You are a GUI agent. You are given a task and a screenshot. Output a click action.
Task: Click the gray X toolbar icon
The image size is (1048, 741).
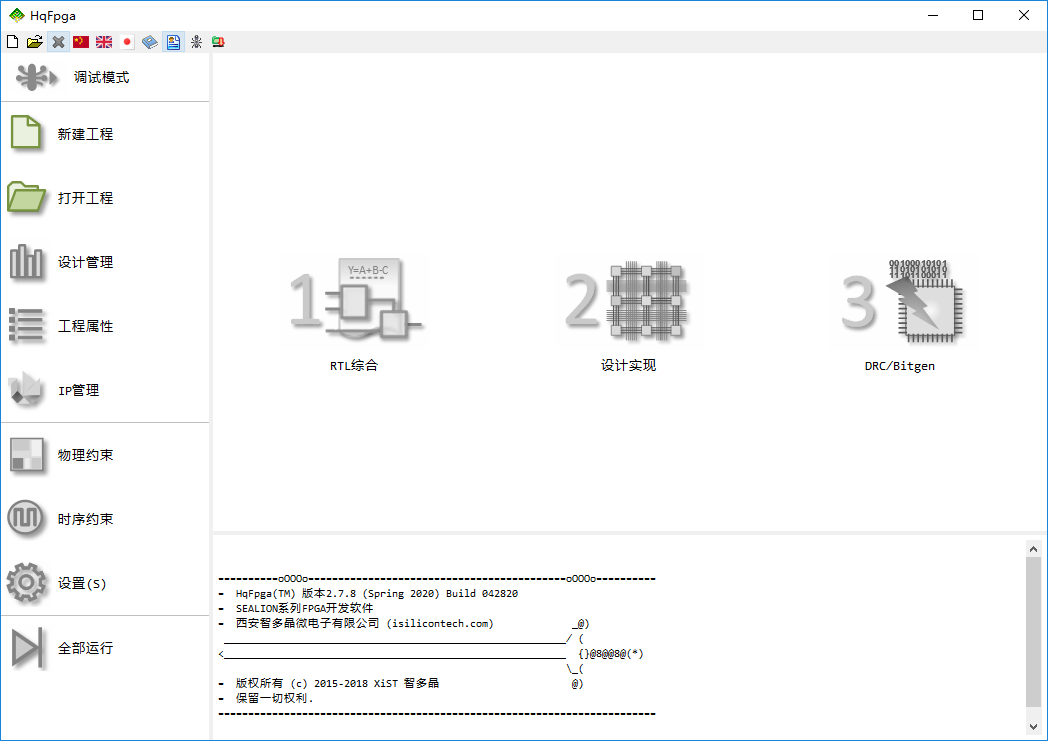pos(58,42)
